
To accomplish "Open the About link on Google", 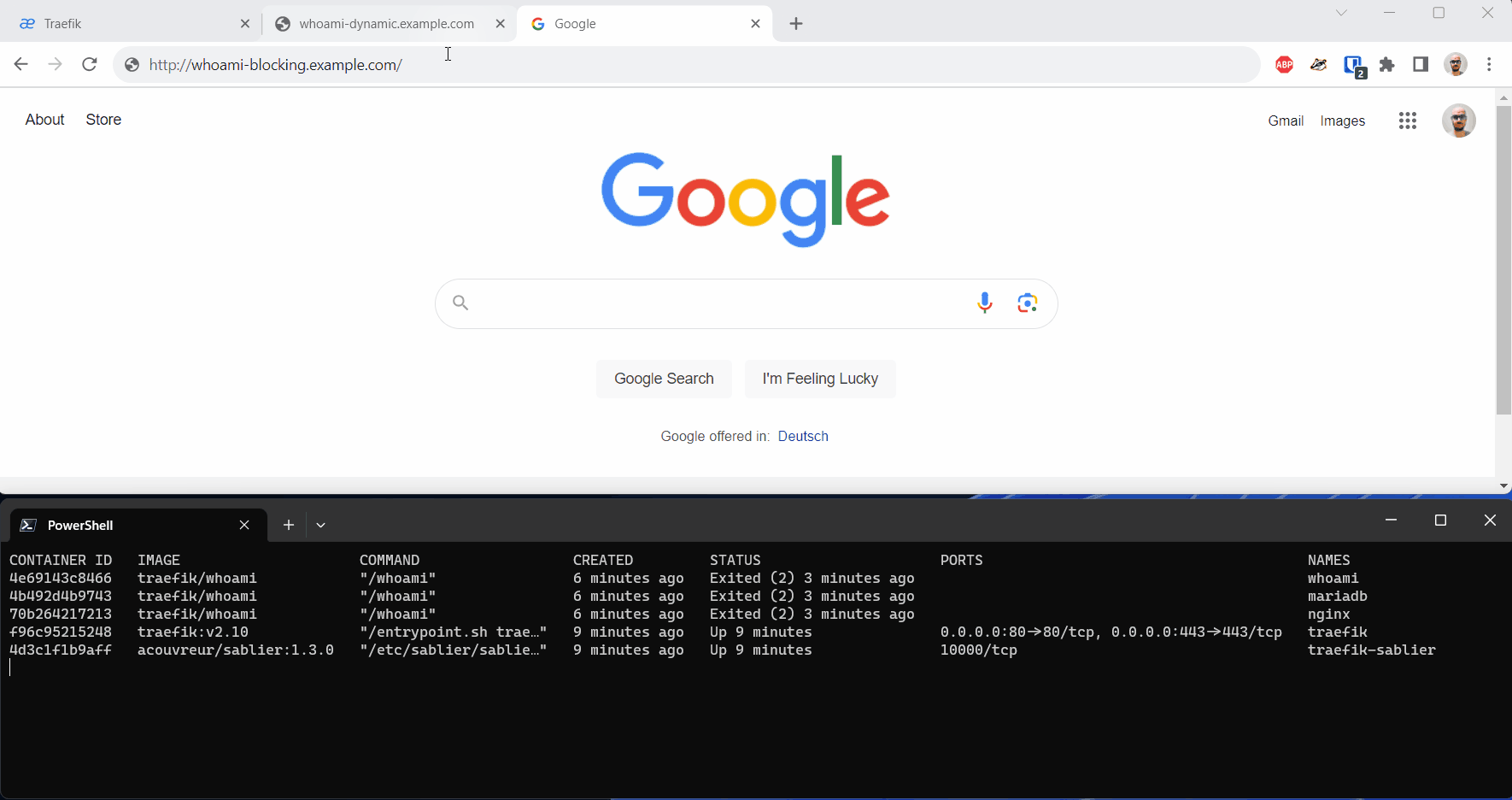I will tap(45, 120).
